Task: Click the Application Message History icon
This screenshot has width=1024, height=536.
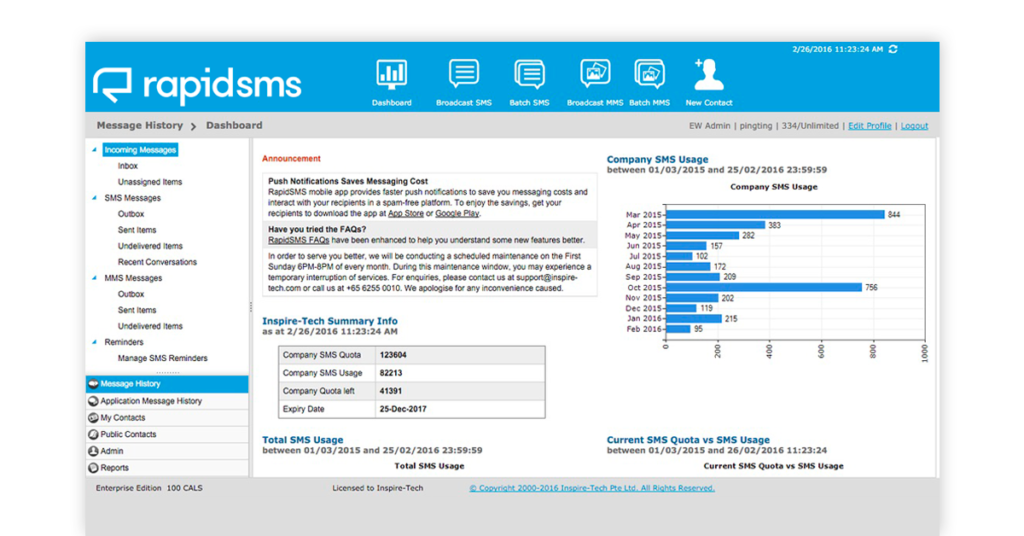Action: tap(93, 401)
